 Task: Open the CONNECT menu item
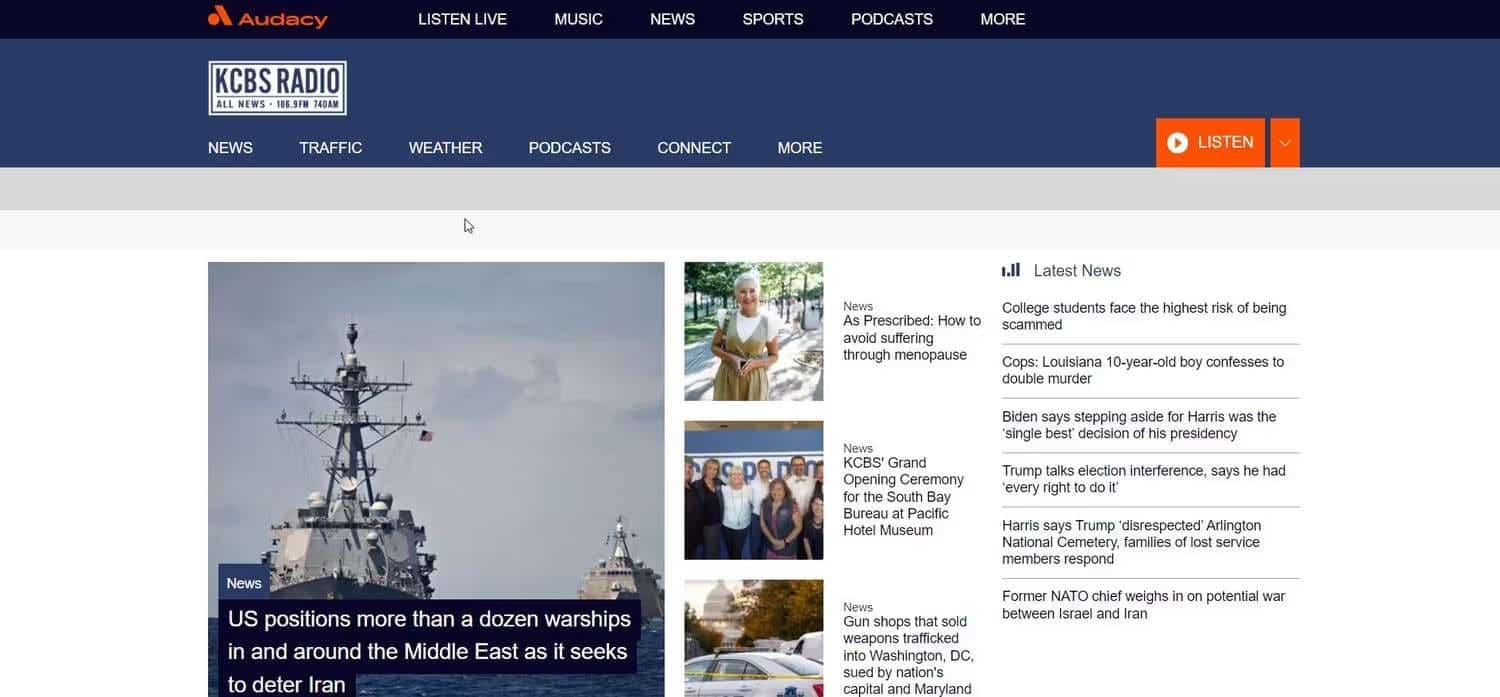693,148
